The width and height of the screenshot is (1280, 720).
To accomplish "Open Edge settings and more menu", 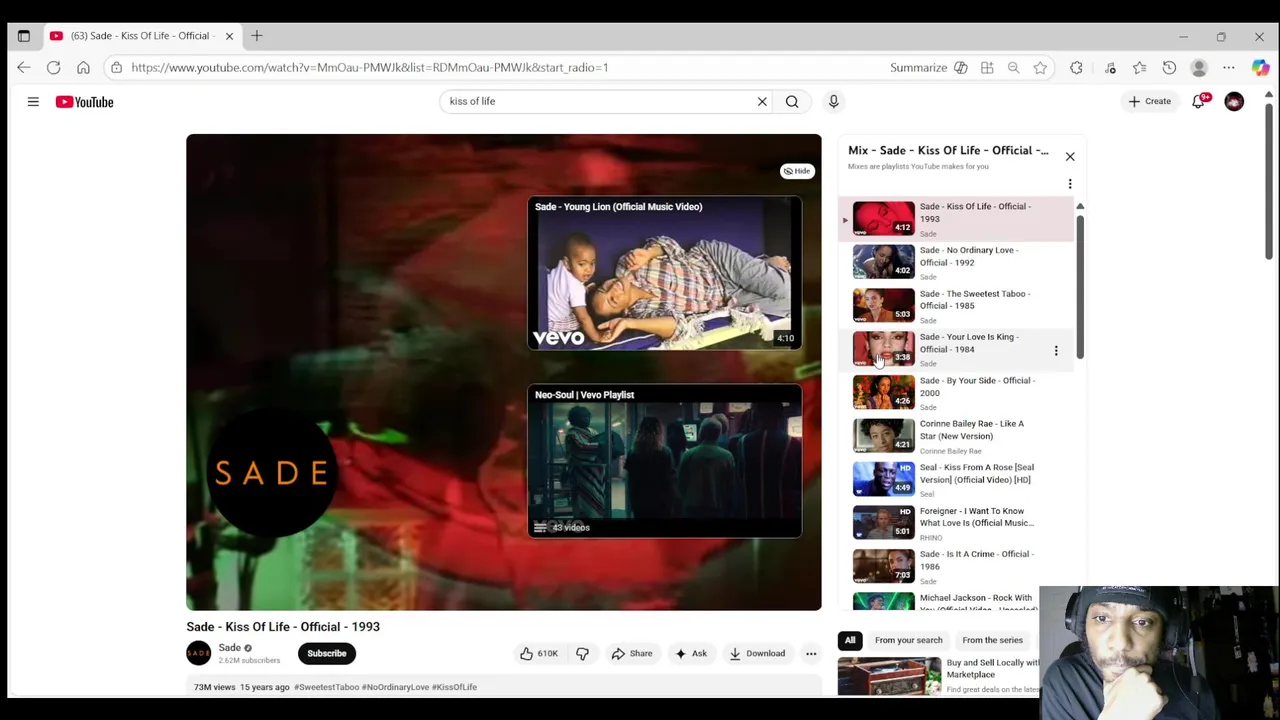I will 1229,67.
